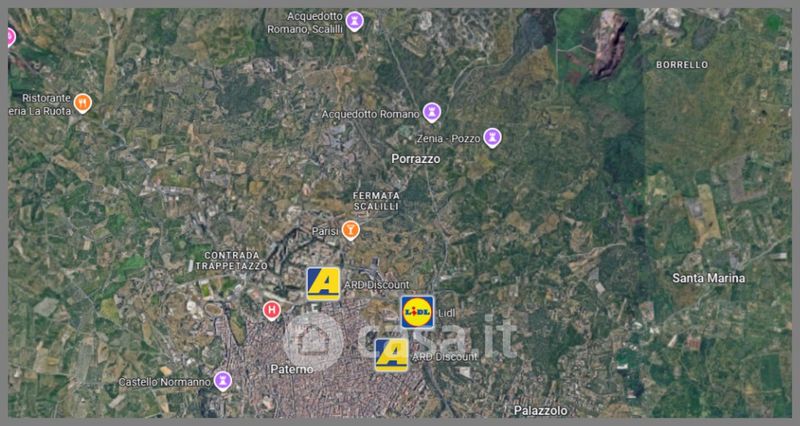This screenshot has height=426, width=800.
Task: Click the FERMATA SCALILLI stop label
Action: click(377, 201)
